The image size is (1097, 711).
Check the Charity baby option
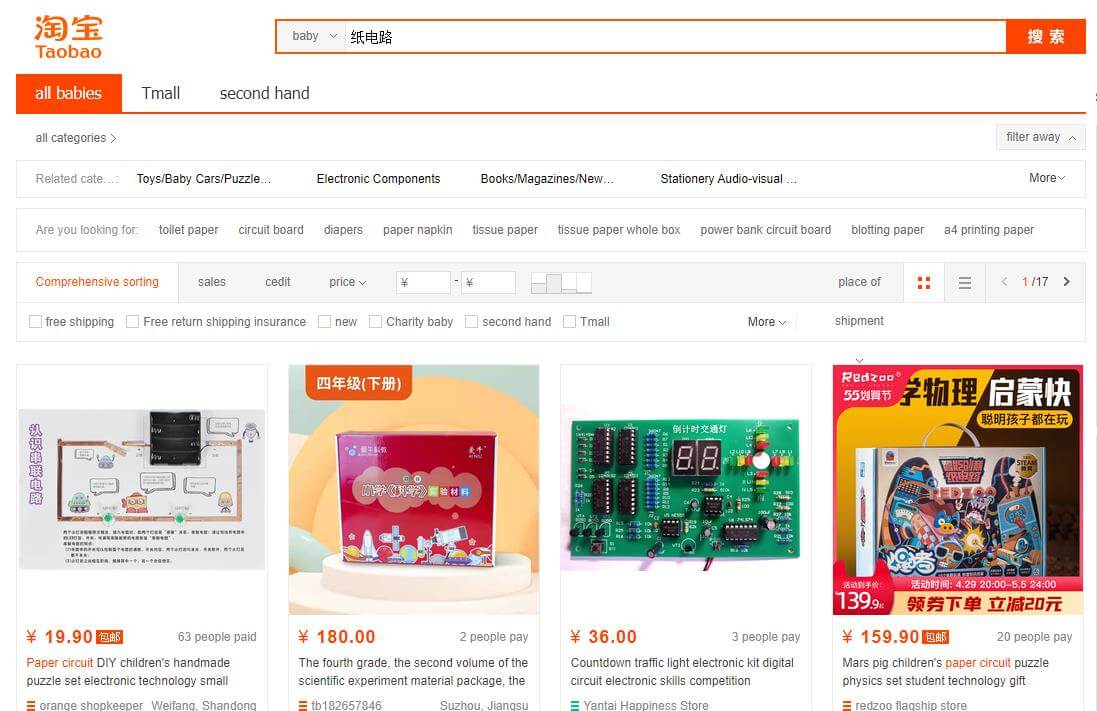(x=376, y=321)
